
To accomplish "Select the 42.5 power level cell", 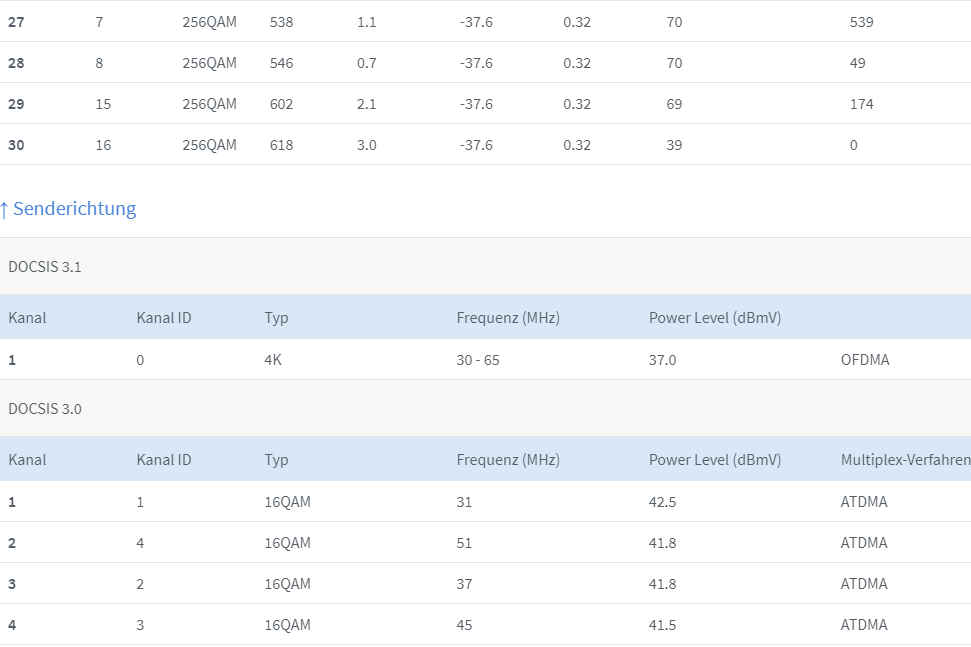I will [x=662, y=502].
